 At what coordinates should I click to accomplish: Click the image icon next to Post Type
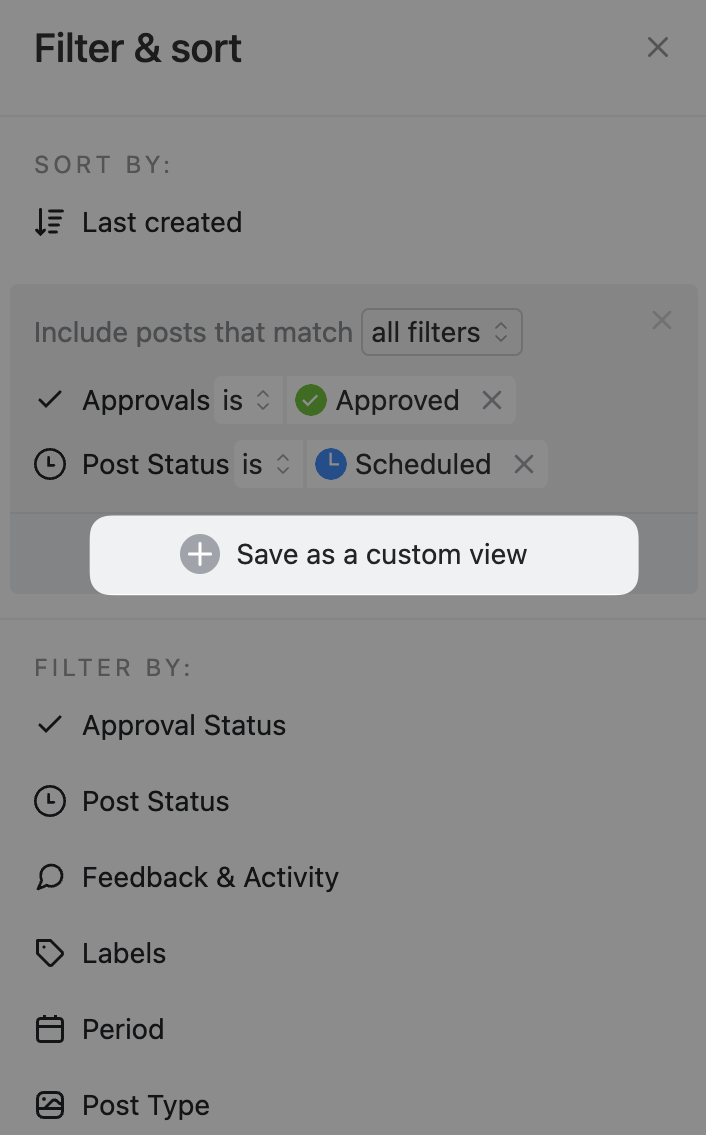(49, 1105)
